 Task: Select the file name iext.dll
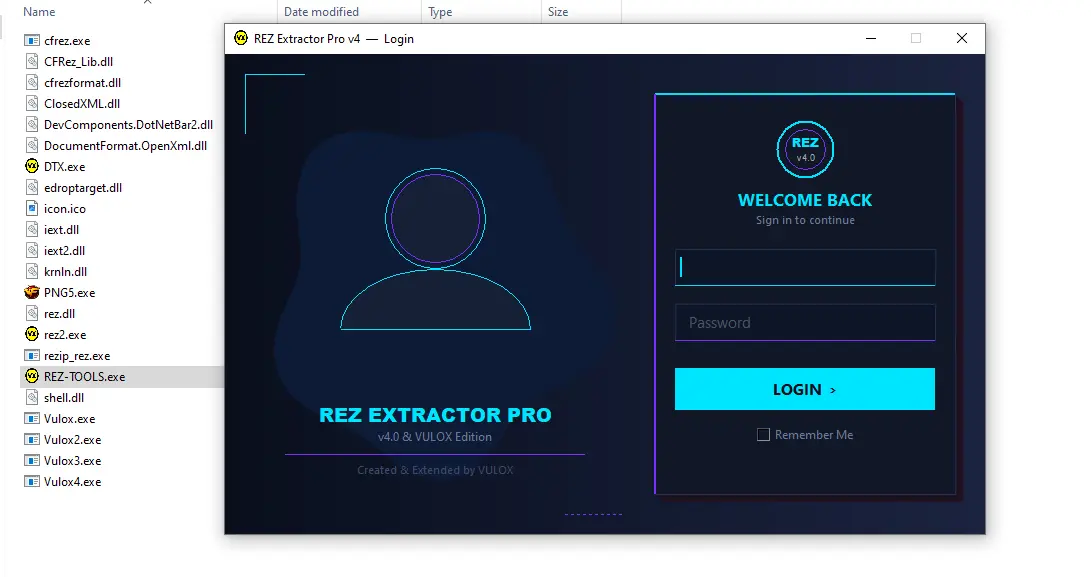point(61,230)
